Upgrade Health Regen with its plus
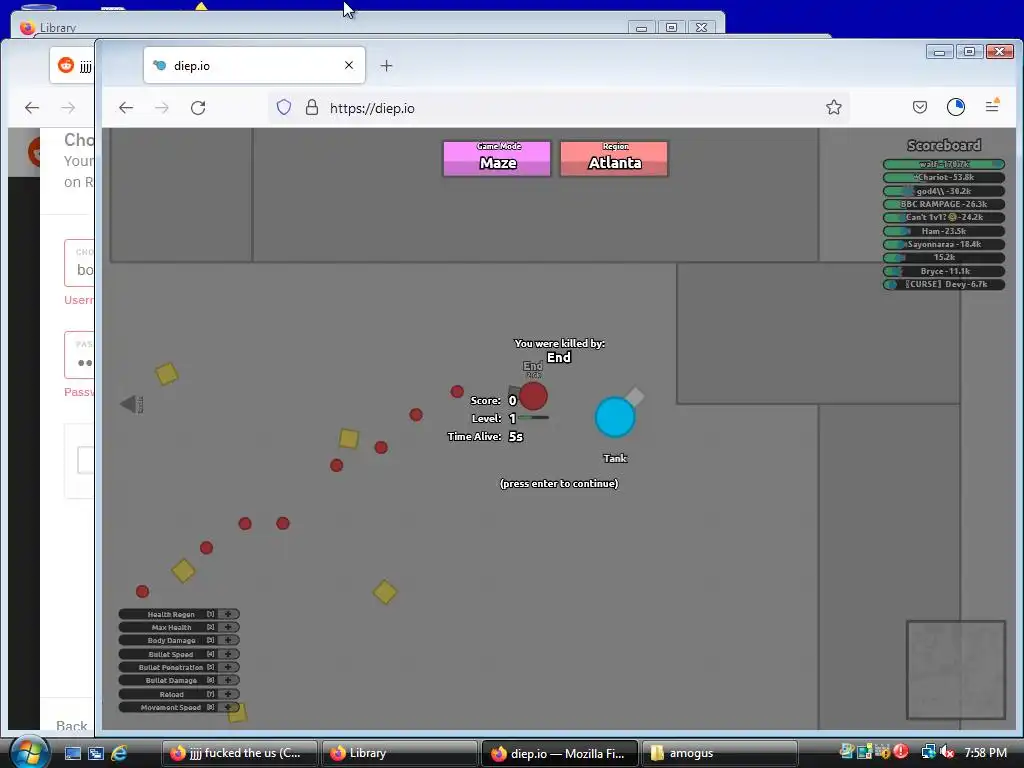 coord(228,614)
